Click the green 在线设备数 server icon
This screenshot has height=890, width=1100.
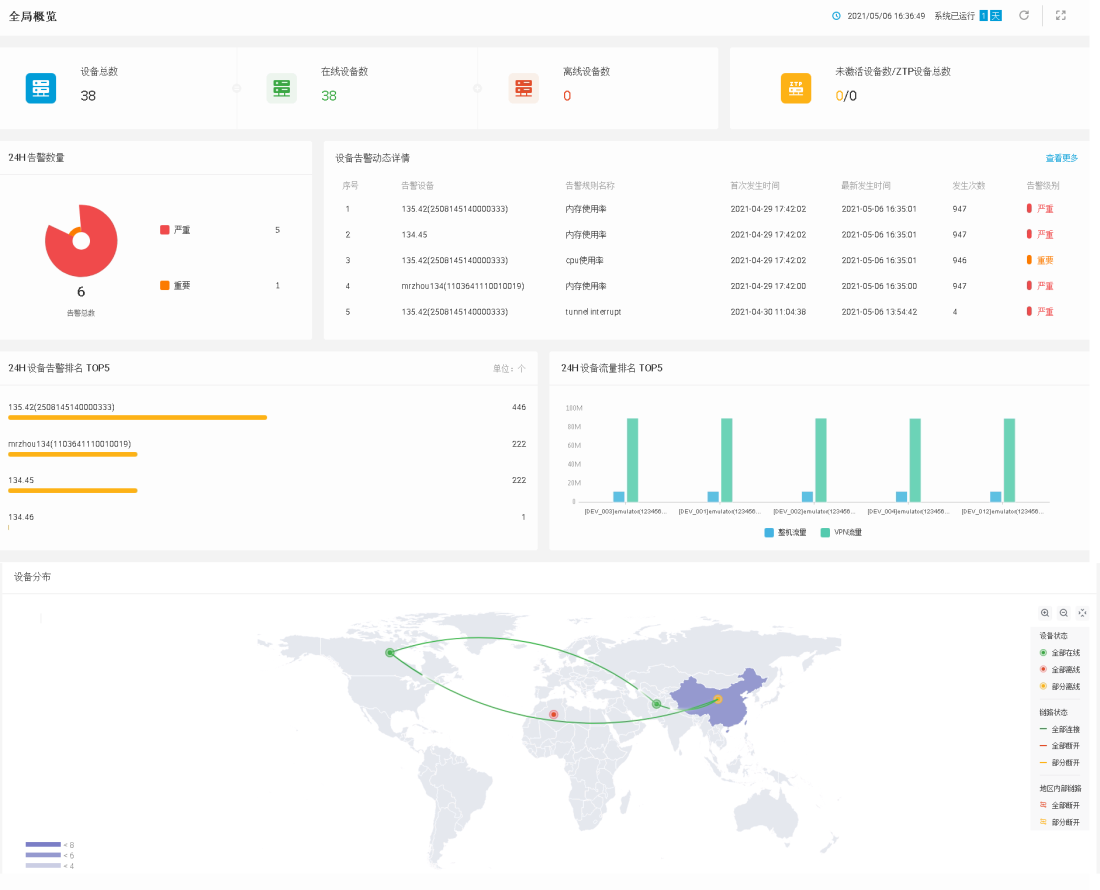pos(281,88)
